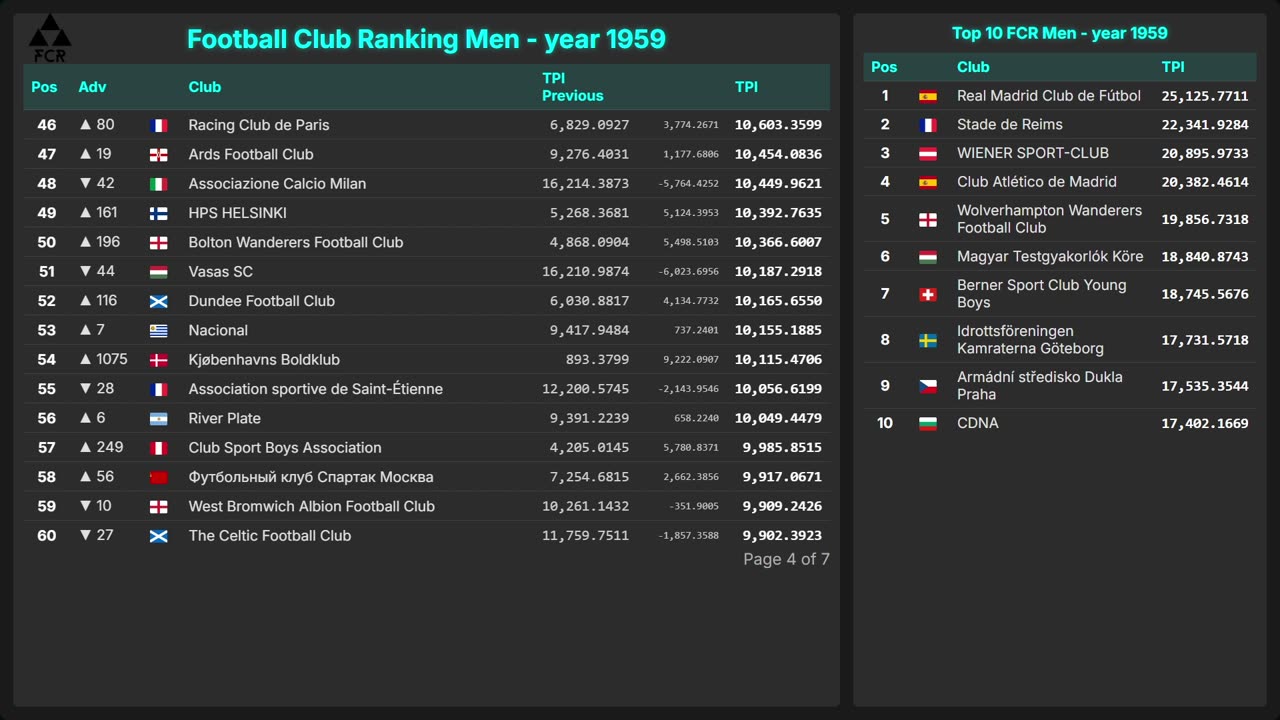Click France flag beside Stade de Reims
Viewport: 1280px width, 720px height.
(x=928, y=125)
